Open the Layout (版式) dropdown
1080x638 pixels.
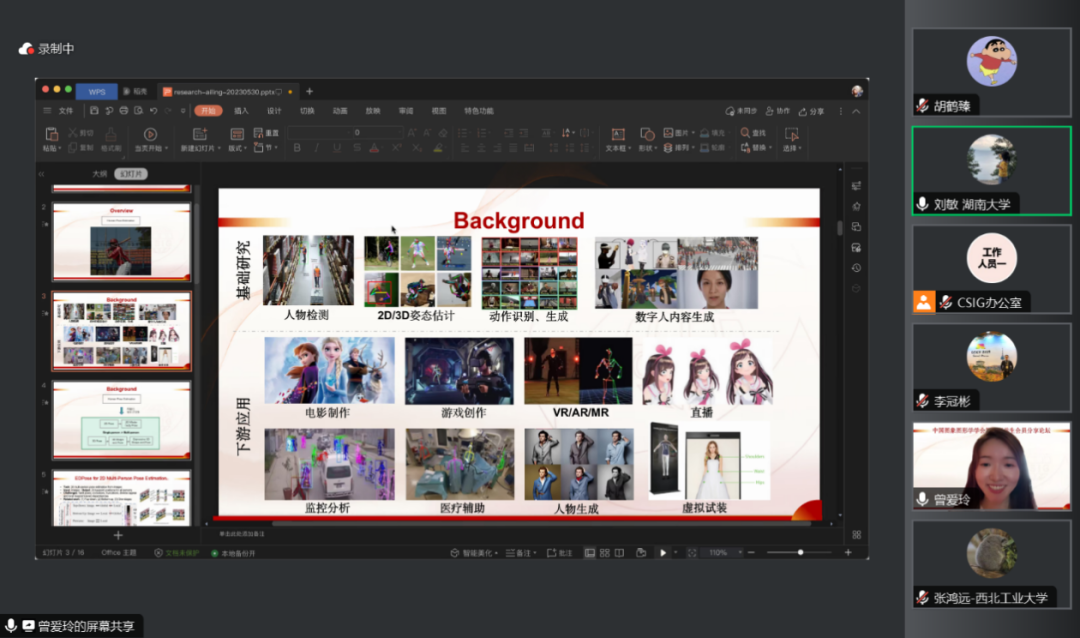coord(238,148)
